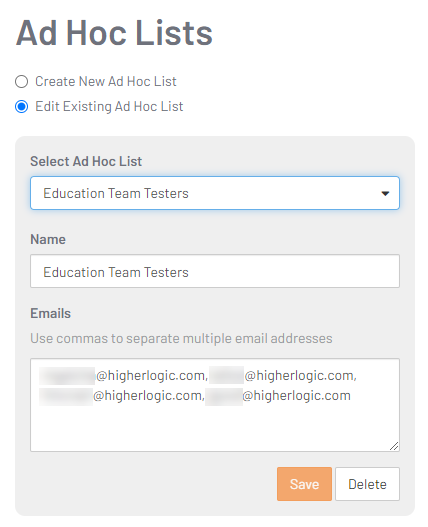This screenshot has width=428, height=527.
Task: Click into the Emails text area
Action: [215, 405]
